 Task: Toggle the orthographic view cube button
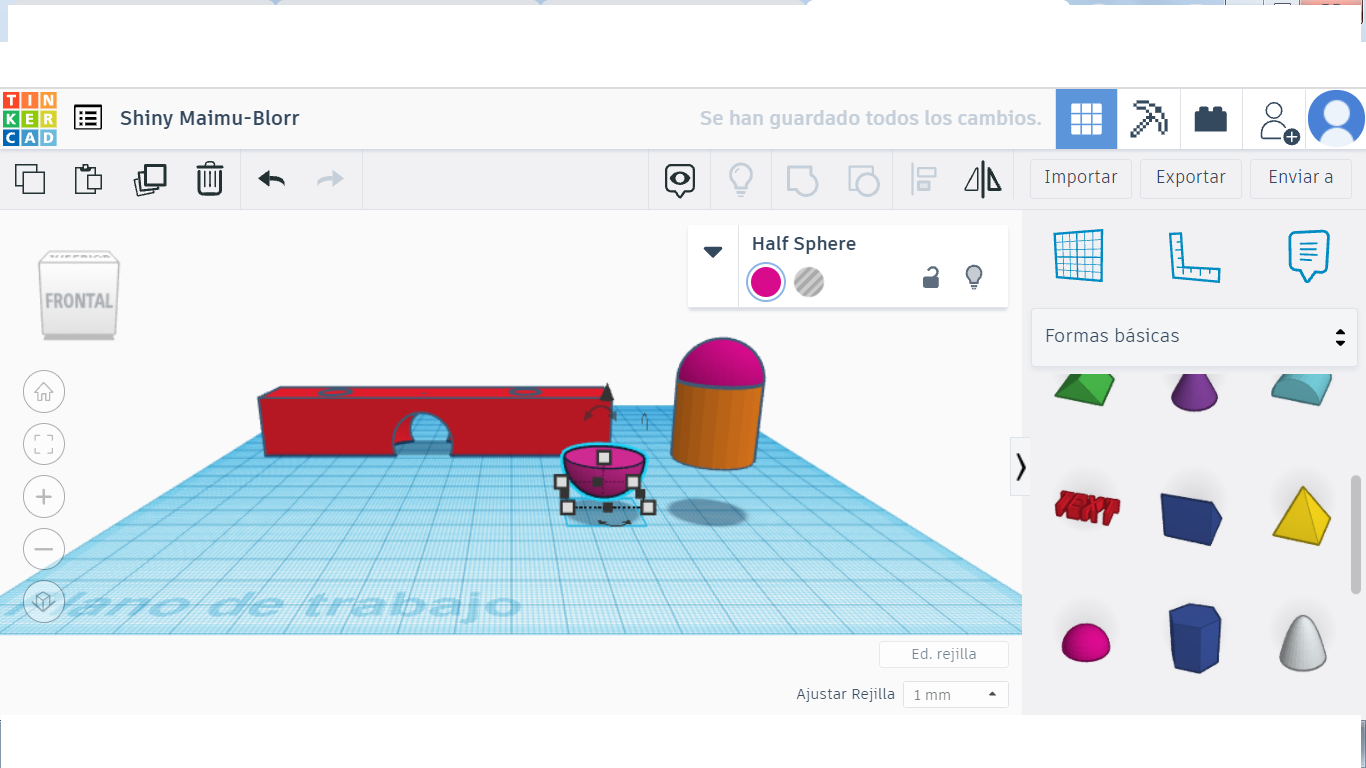pyautogui.click(x=44, y=601)
